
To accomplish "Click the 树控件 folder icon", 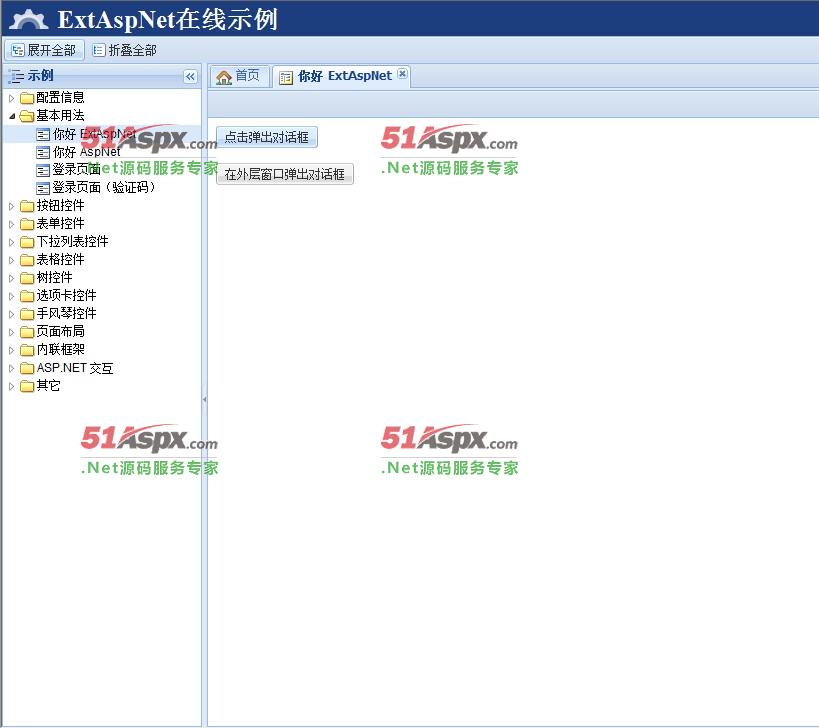I will click(27, 278).
